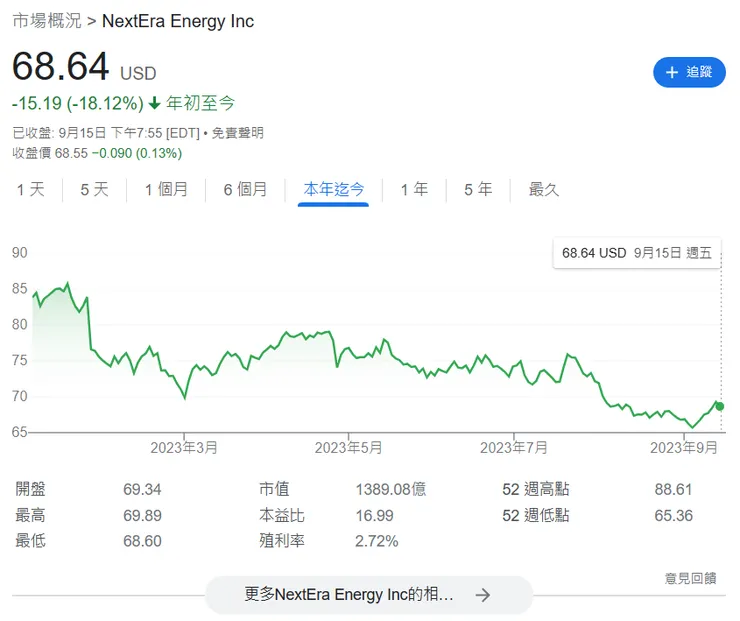Click the 2023年7月 axis label

click(x=514, y=447)
